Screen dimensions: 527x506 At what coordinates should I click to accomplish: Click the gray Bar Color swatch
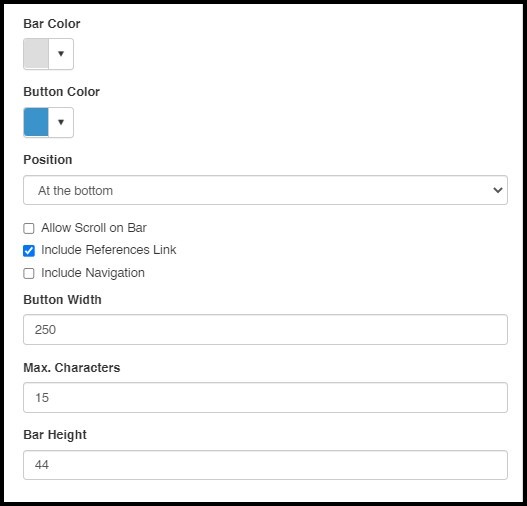tap(36, 54)
